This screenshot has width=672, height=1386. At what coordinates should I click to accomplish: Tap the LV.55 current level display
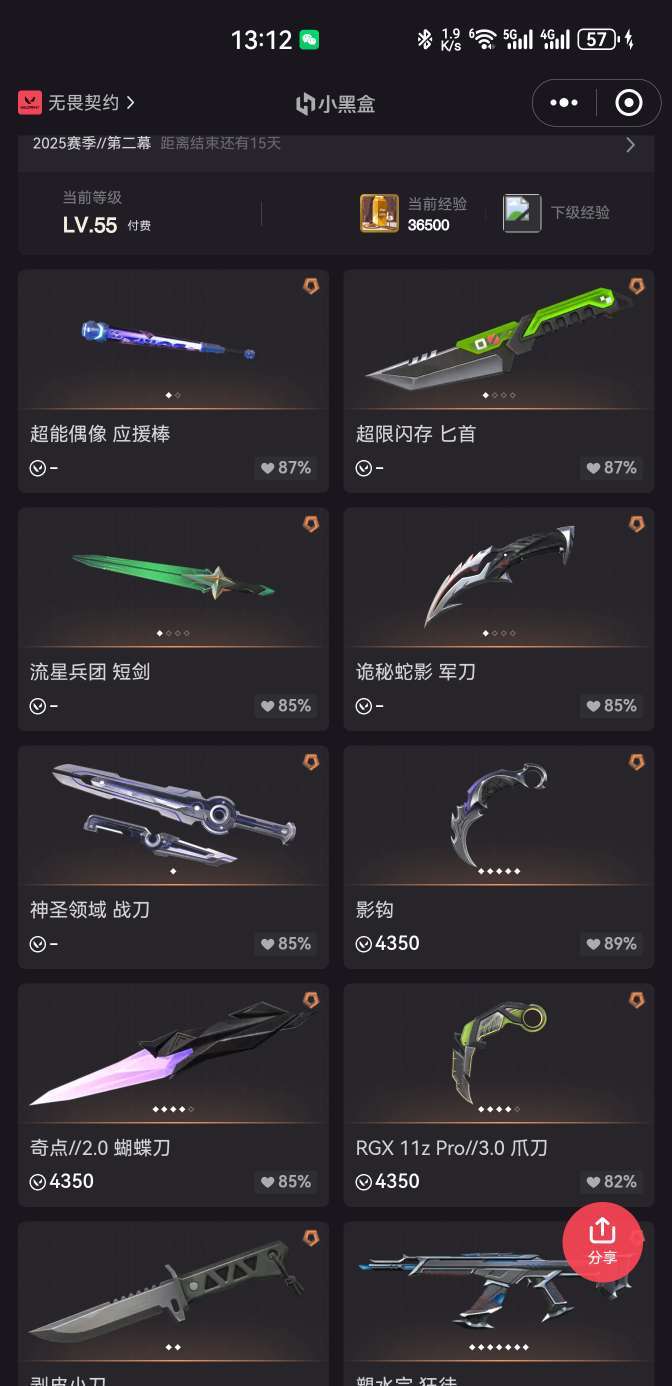[x=90, y=225]
